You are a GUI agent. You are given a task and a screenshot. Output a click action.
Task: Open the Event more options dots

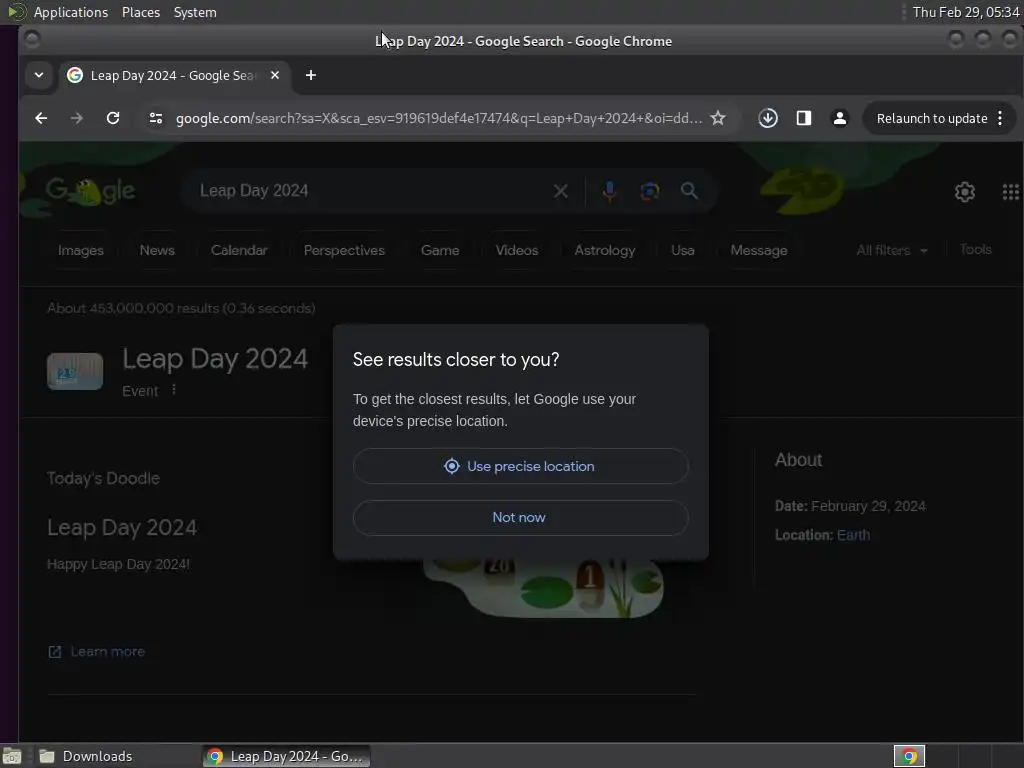[x=174, y=390]
